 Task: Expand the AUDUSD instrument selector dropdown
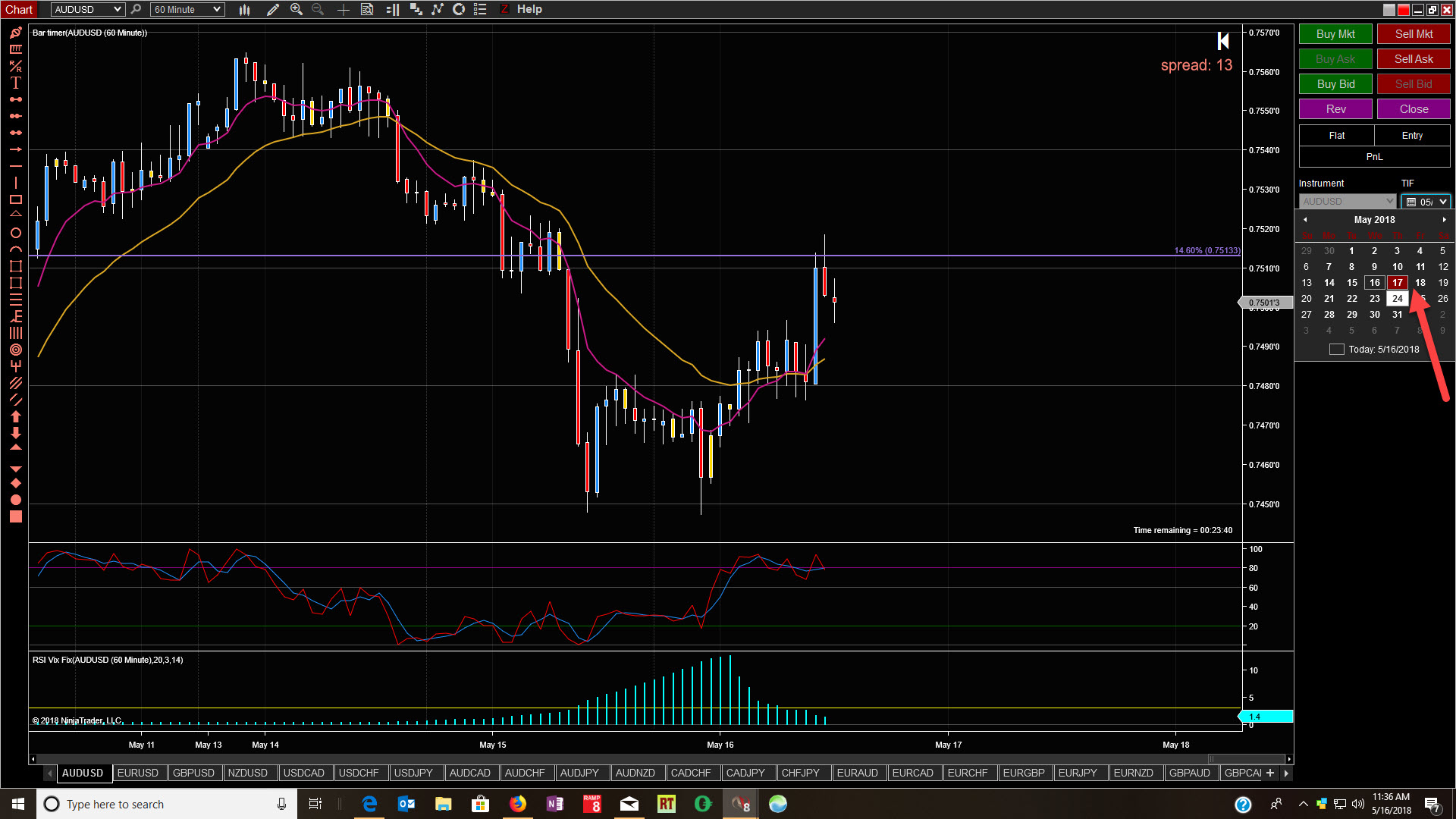[117, 10]
